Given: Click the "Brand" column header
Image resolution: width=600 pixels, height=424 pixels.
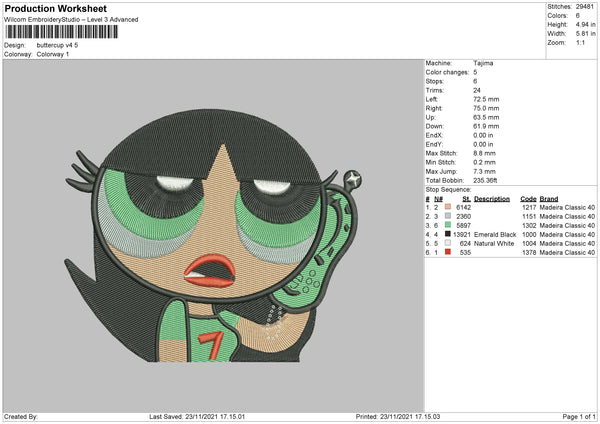Looking at the screenshot, I should 549,199.
